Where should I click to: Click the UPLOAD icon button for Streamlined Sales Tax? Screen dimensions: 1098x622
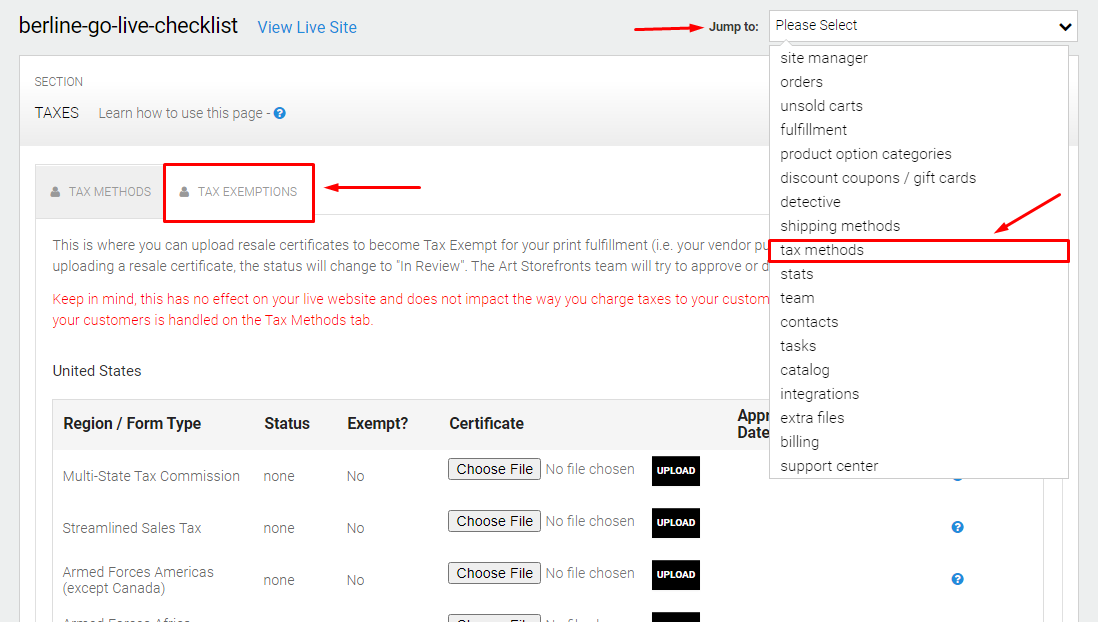pos(675,522)
